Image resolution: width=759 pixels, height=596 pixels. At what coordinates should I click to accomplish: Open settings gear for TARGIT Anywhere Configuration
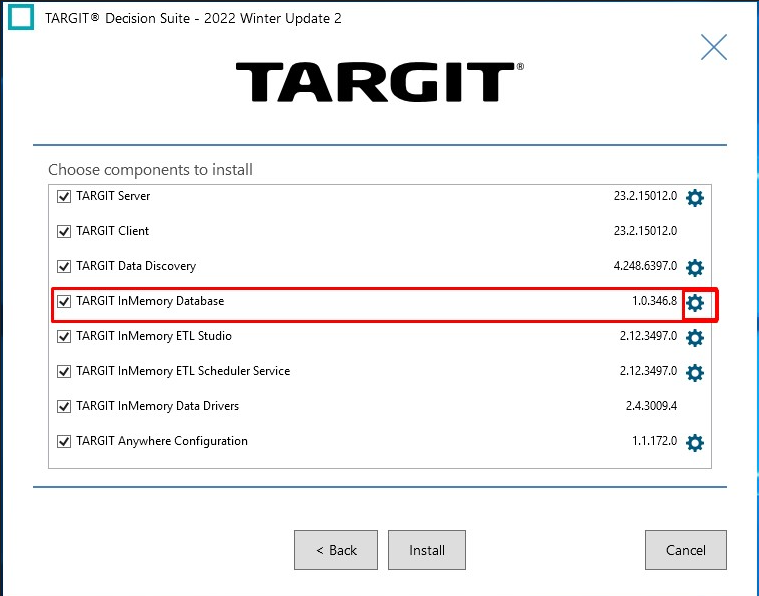click(x=695, y=443)
